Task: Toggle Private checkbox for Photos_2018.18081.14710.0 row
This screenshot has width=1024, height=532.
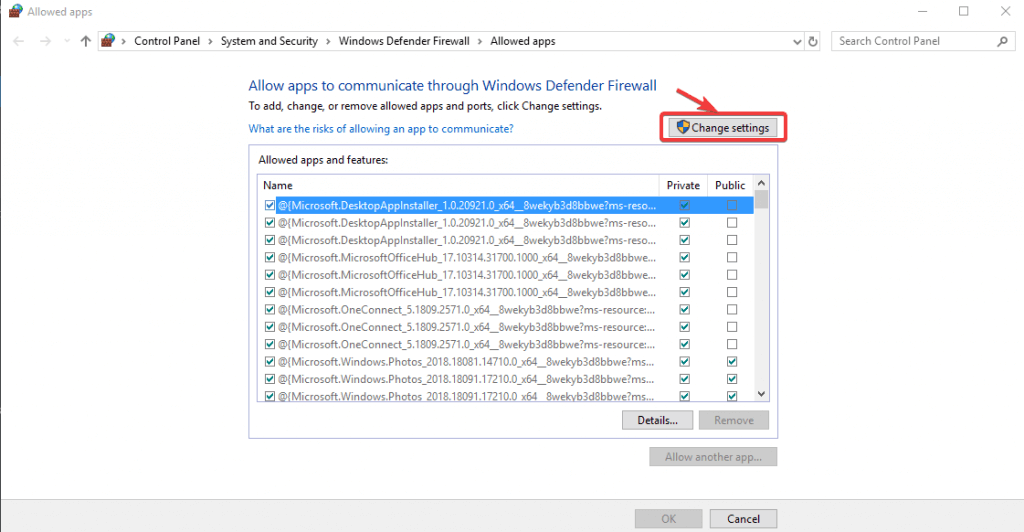Action: point(684,362)
